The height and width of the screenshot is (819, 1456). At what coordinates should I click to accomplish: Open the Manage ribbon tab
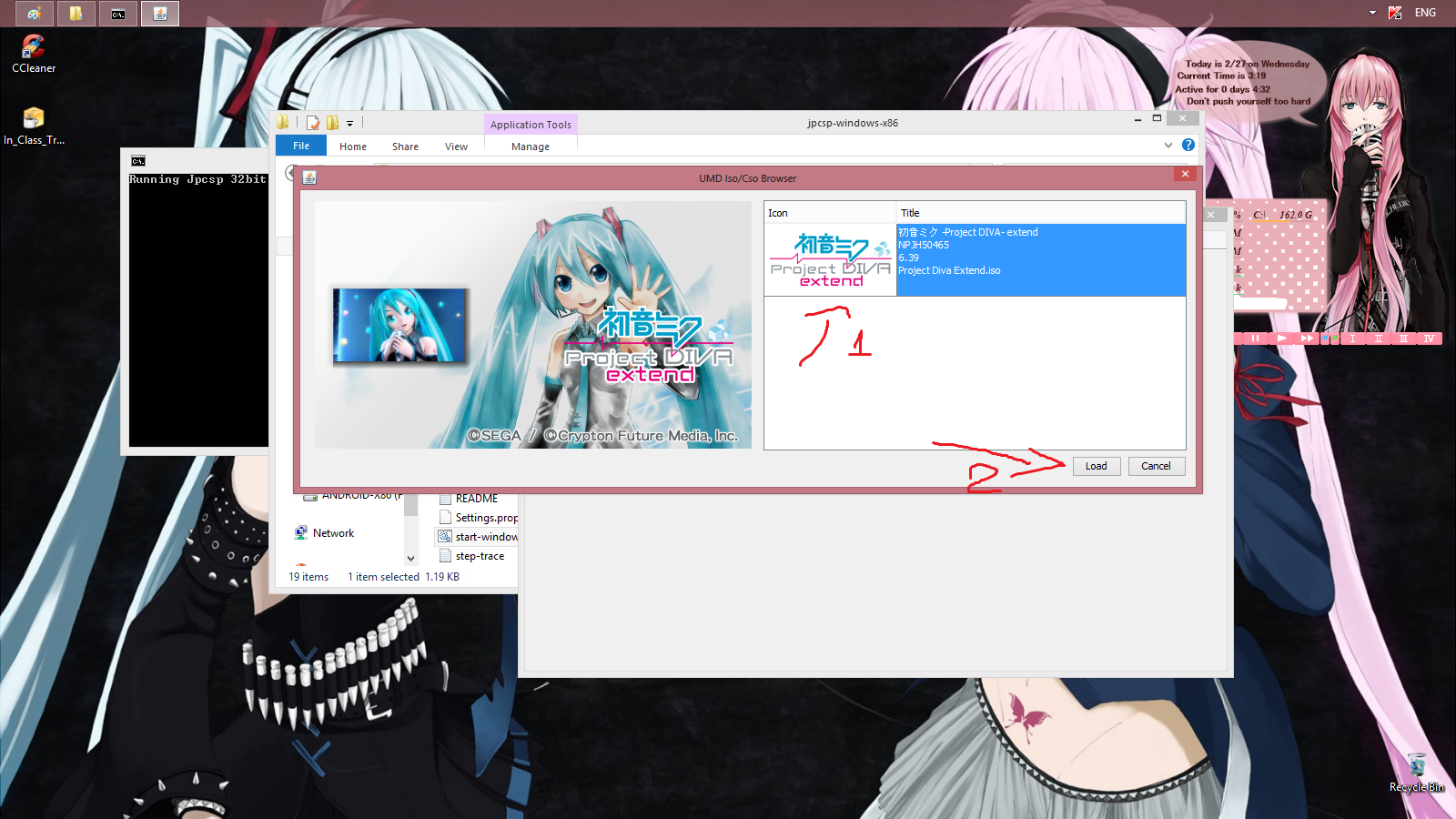tap(531, 147)
